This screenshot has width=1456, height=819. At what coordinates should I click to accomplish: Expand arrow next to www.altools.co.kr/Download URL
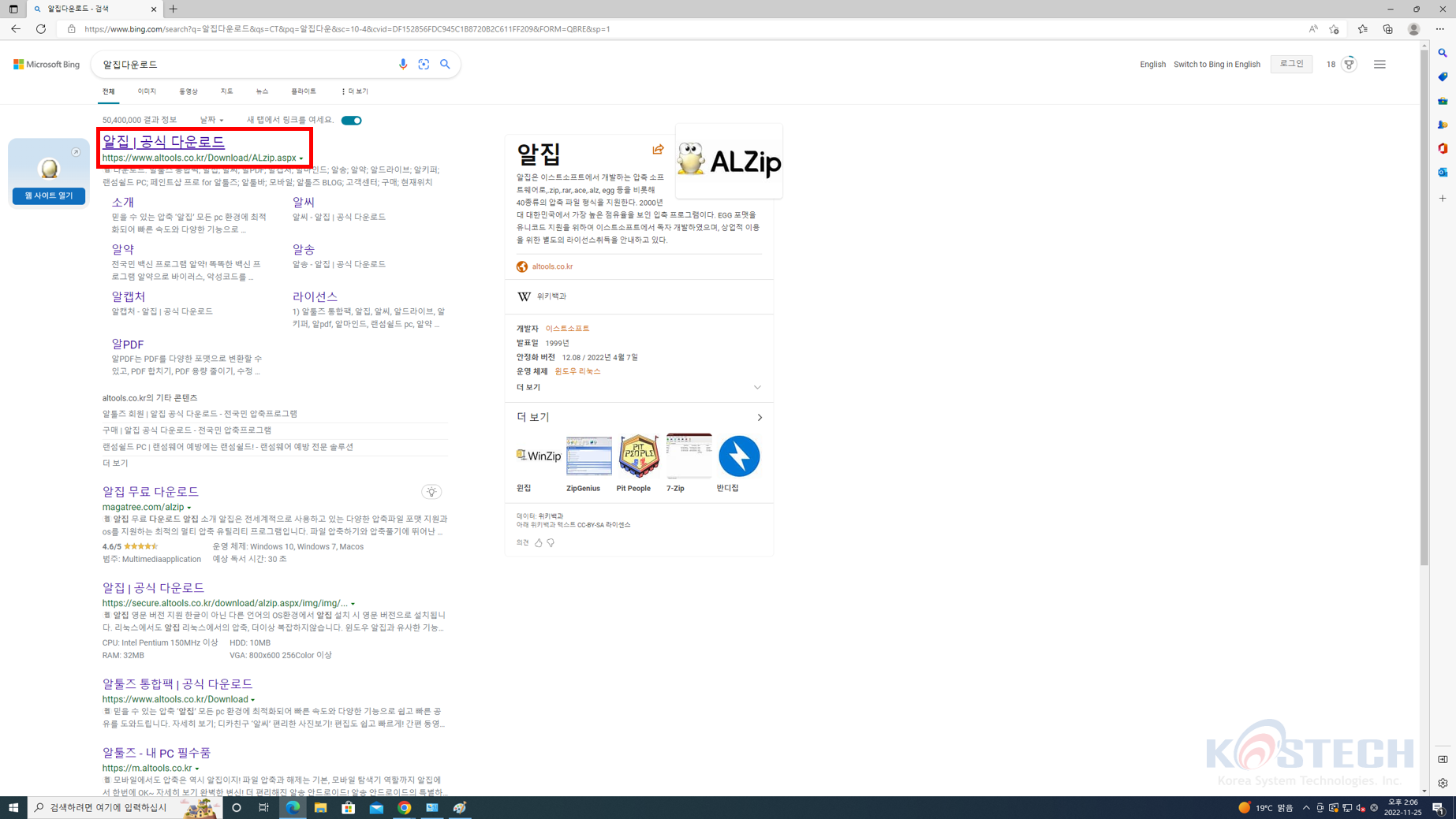click(x=253, y=700)
